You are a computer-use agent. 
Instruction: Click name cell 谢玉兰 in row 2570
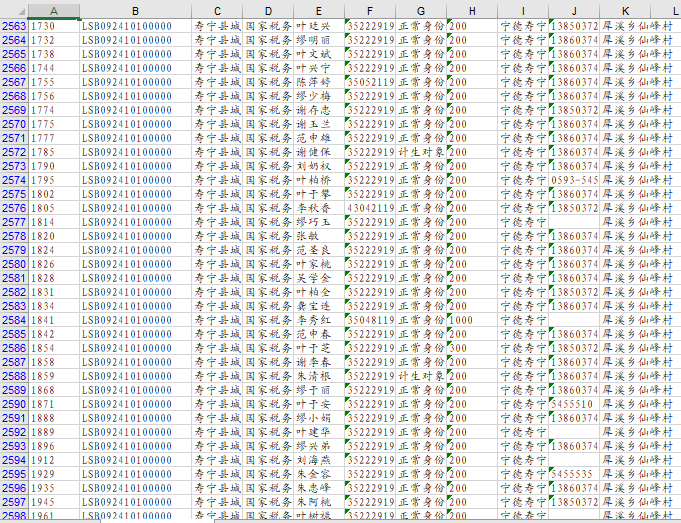[319, 124]
